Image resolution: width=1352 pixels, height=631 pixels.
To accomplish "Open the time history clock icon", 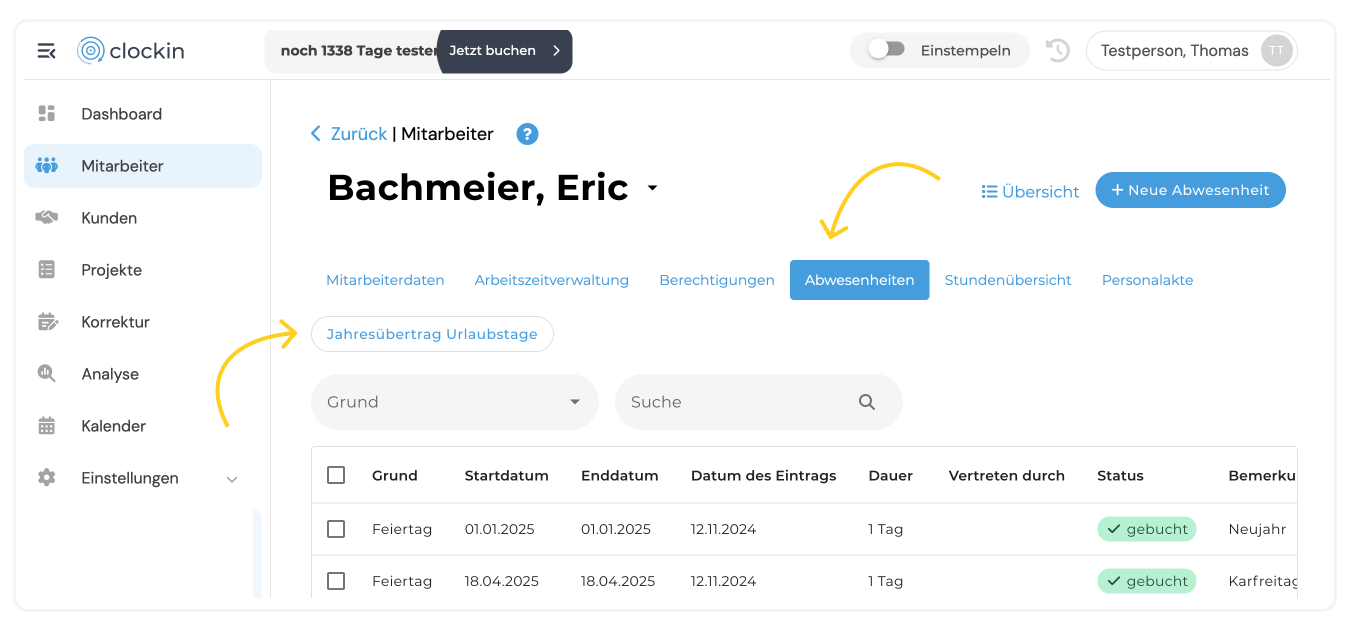I will click(1057, 50).
